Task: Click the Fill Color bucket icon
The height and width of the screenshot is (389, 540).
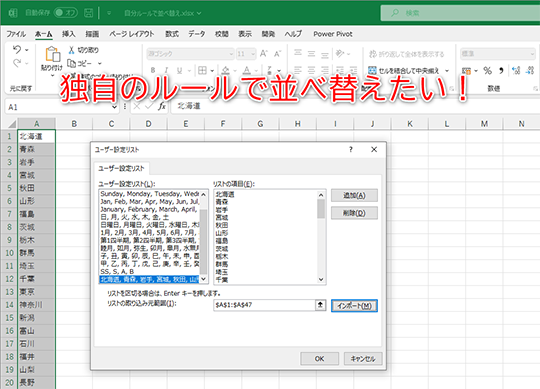Action: 226,70
